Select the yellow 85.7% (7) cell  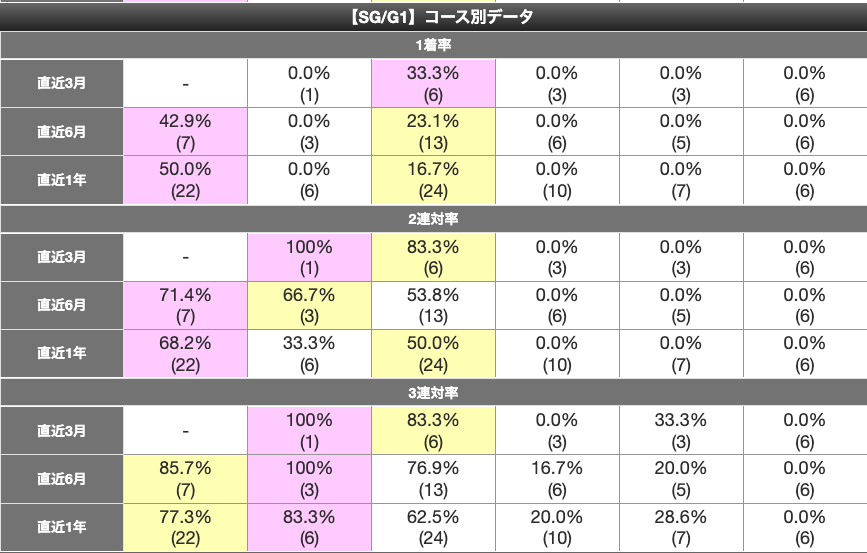click(x=185, y=479)
